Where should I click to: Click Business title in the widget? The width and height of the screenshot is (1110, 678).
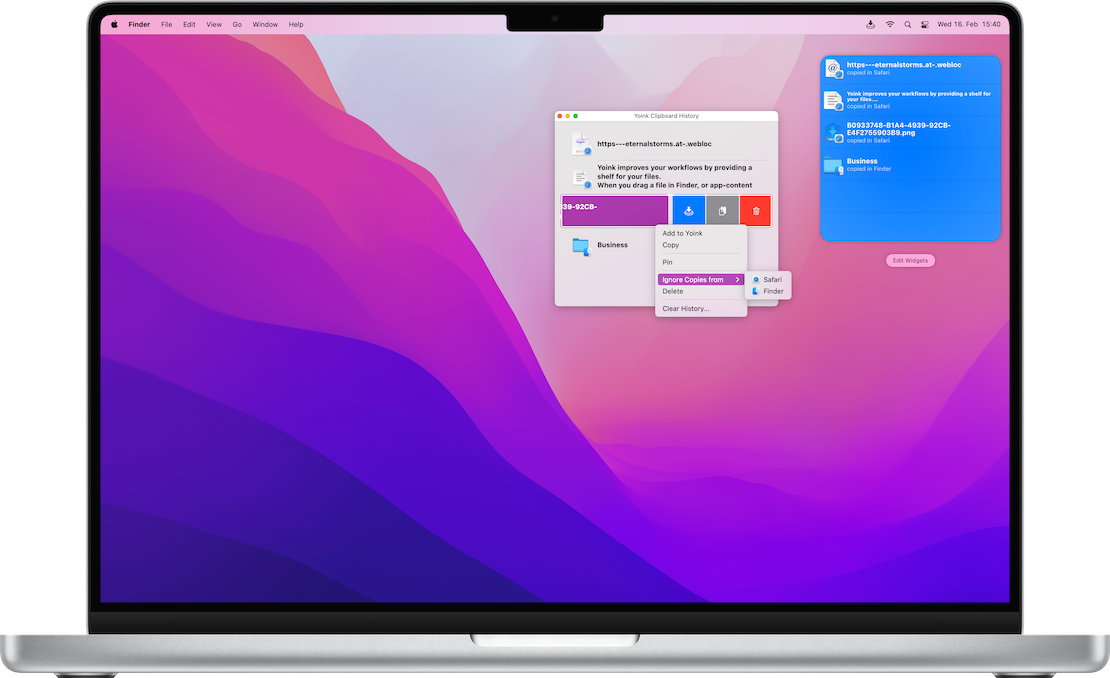pyautogui.click(x=862, y=161)
